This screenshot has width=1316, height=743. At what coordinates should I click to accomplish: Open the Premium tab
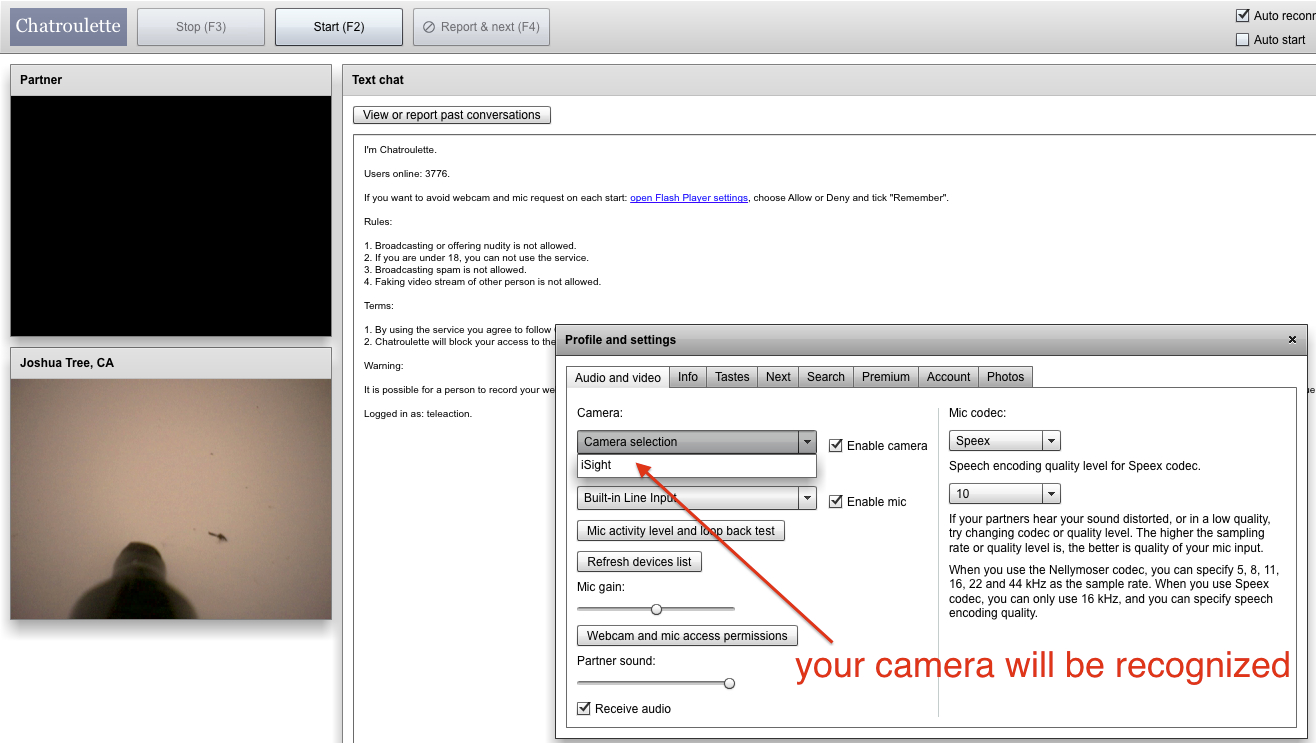[886, 377]
